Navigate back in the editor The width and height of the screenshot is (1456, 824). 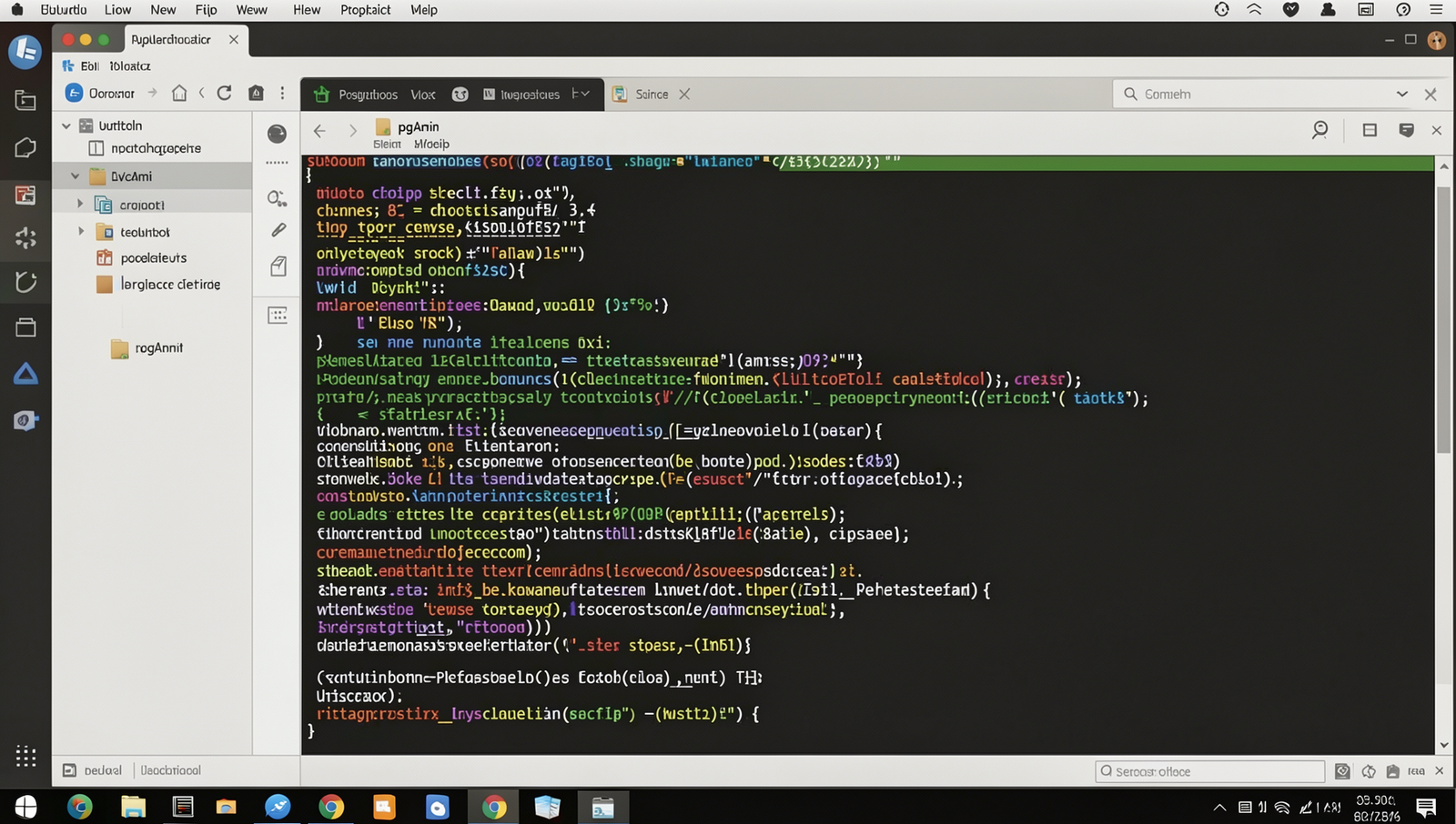[319, 131]
